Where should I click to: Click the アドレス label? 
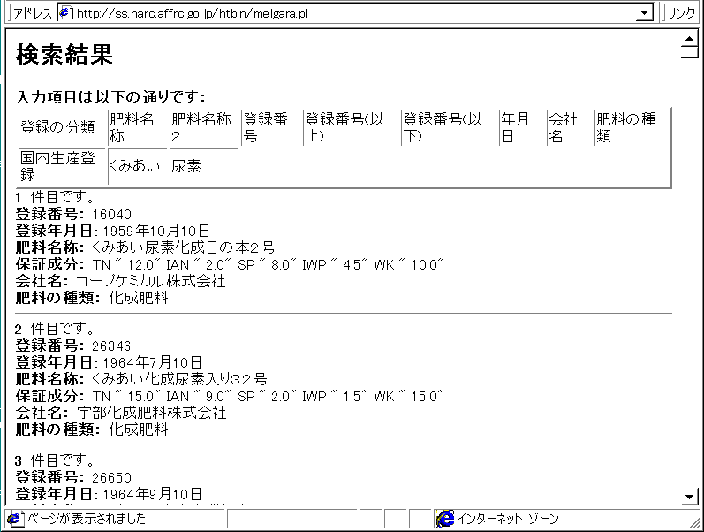point(32,13)
